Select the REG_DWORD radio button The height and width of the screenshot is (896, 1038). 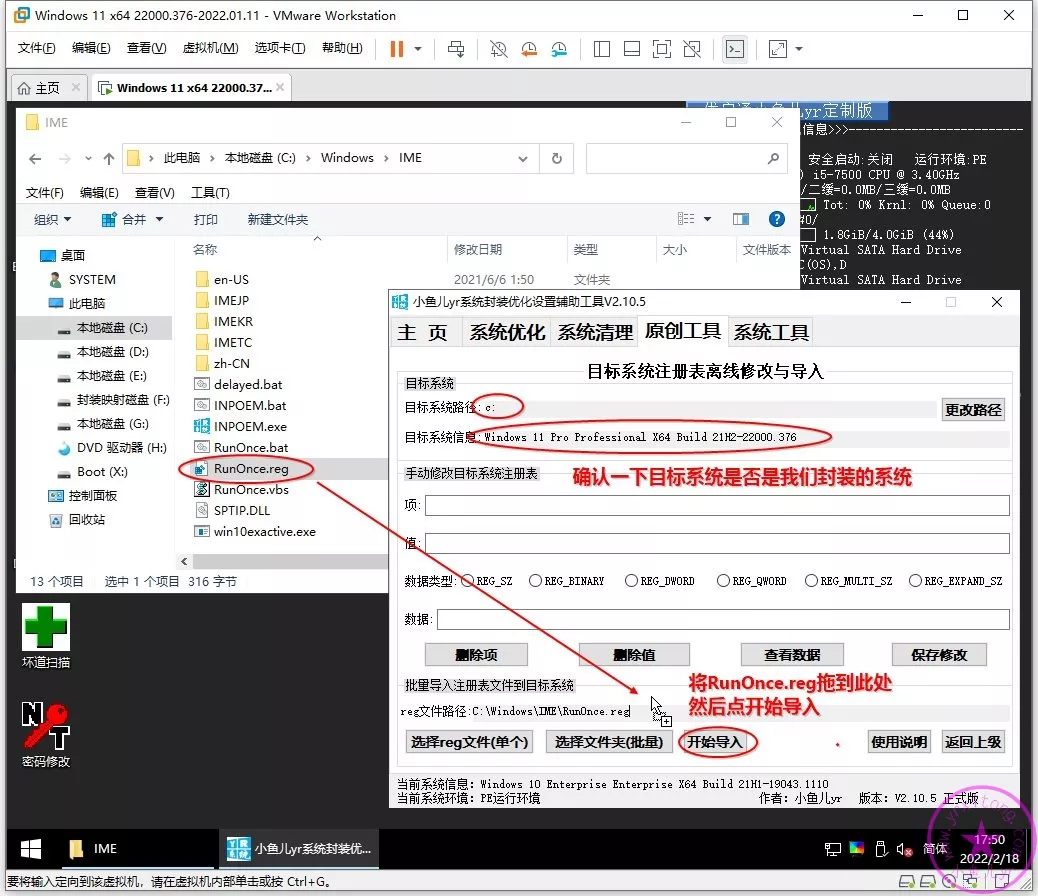[631, 581]
